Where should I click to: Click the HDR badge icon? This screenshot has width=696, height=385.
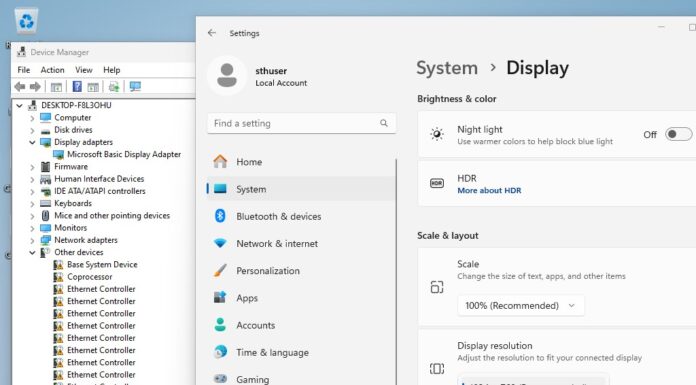point(437,183)
